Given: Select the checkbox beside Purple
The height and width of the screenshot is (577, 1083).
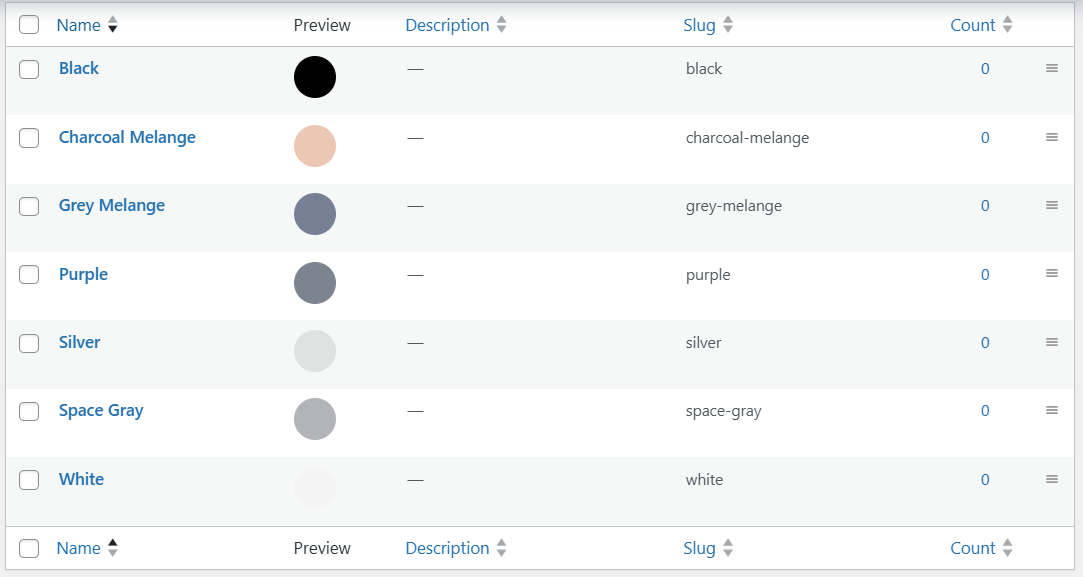Looking at the screenshot, I should tap(29, 274).
